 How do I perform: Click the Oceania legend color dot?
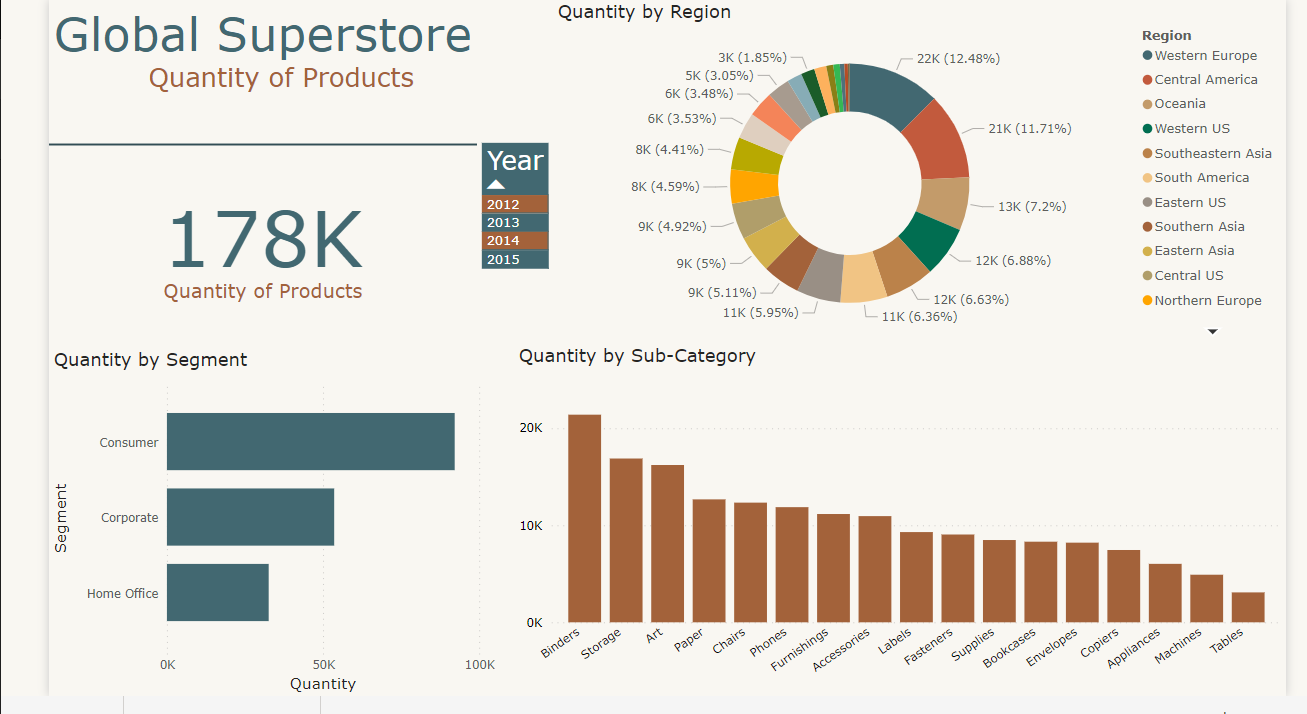[x=1147, y=104]
